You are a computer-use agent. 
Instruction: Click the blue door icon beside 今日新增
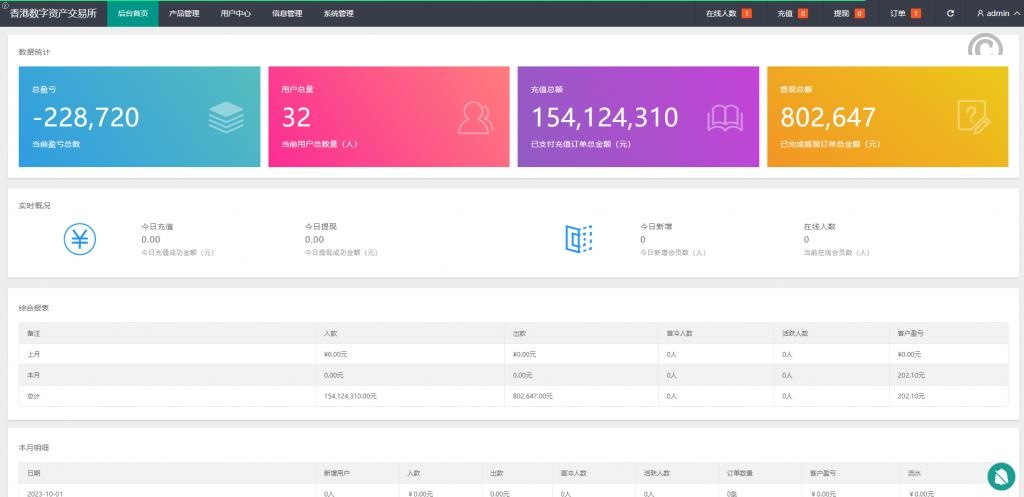(579, 239)
